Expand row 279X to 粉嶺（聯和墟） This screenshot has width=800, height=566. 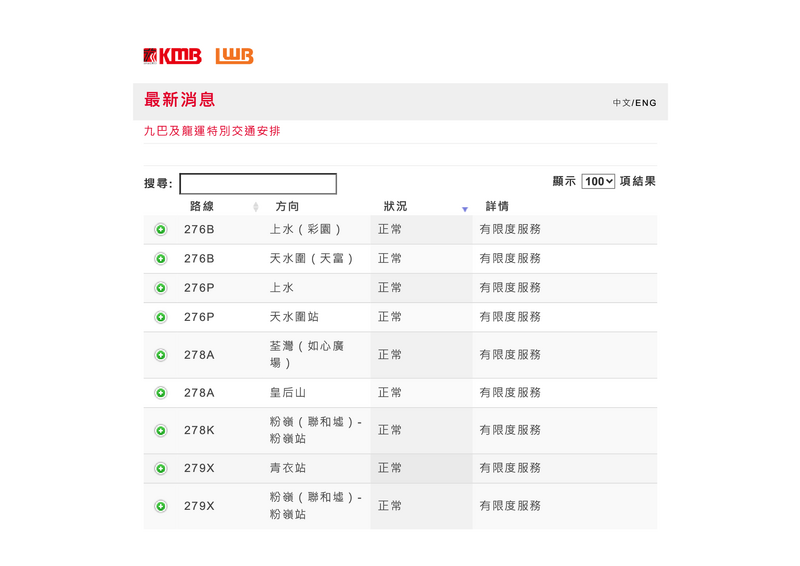(160, 506)
